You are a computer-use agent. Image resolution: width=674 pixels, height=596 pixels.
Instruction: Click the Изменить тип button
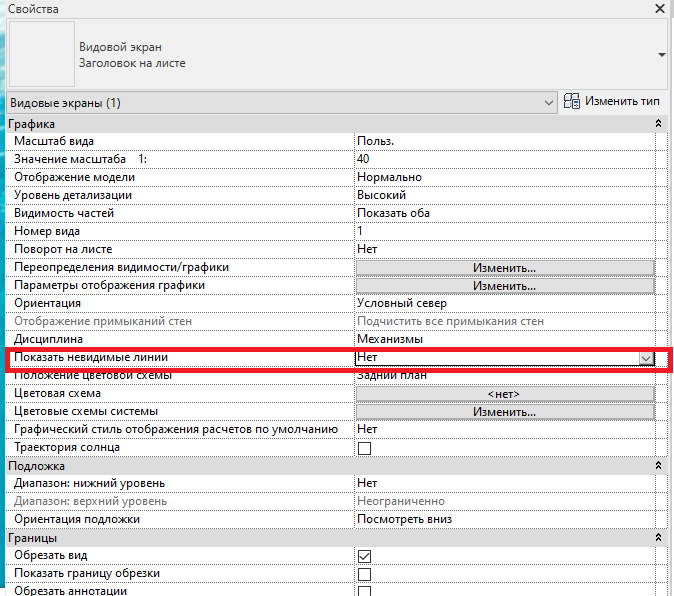coord(612,101)
